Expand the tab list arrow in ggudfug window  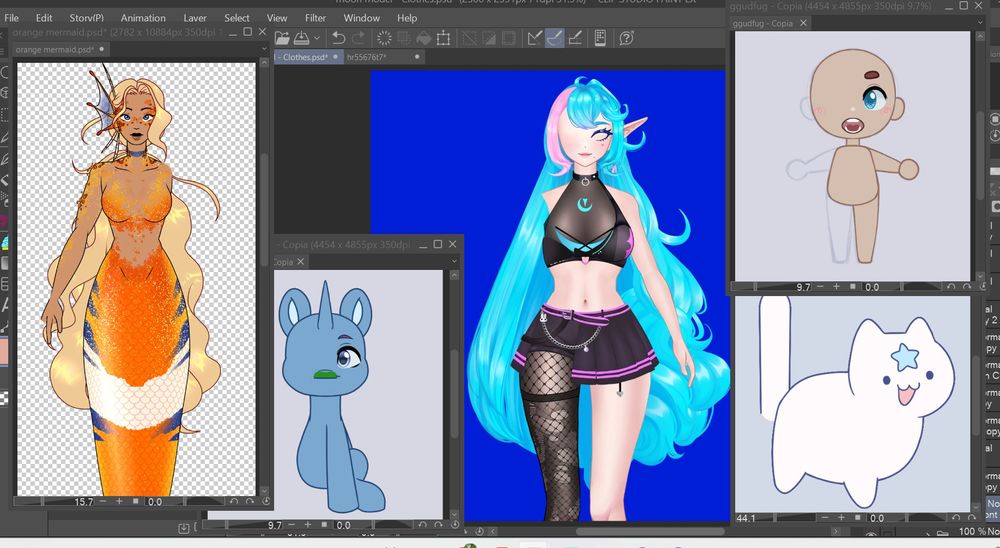pos(980,22)
